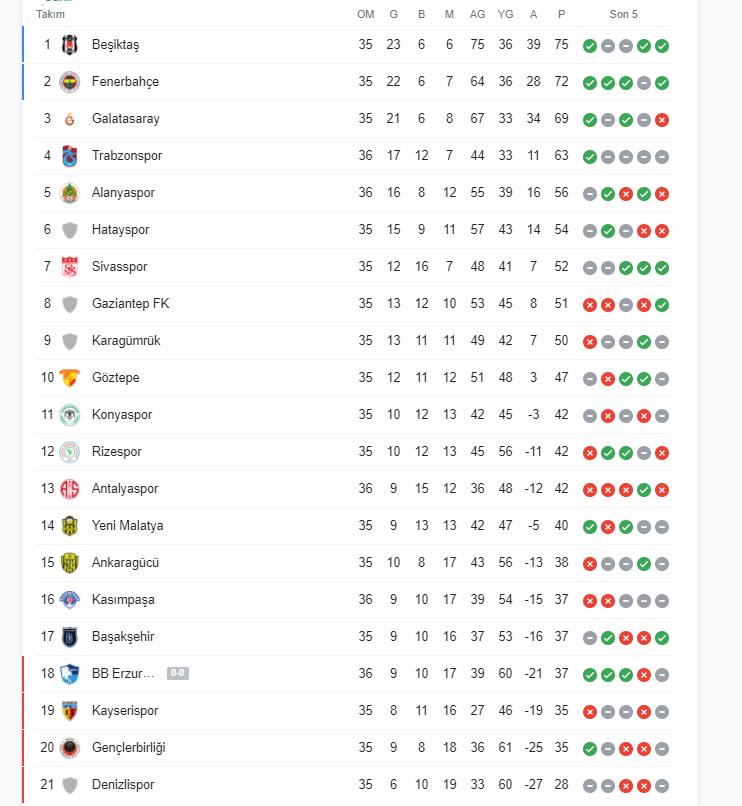Click Galatasaray's latest red loss indicator
Viewport: 742px width, 806px height.
coord(662,120)
